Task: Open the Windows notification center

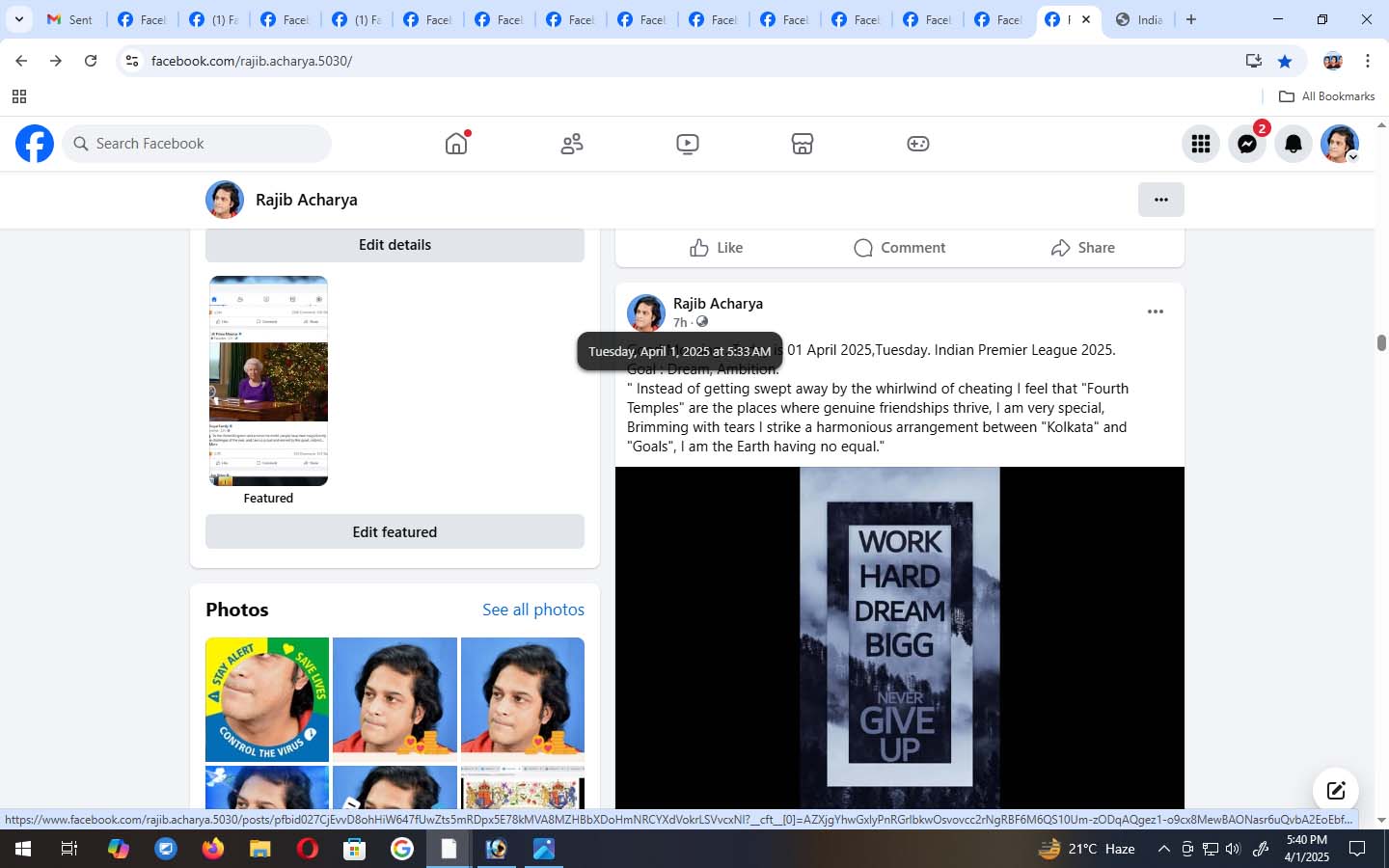Action: tap(1357, 849)
